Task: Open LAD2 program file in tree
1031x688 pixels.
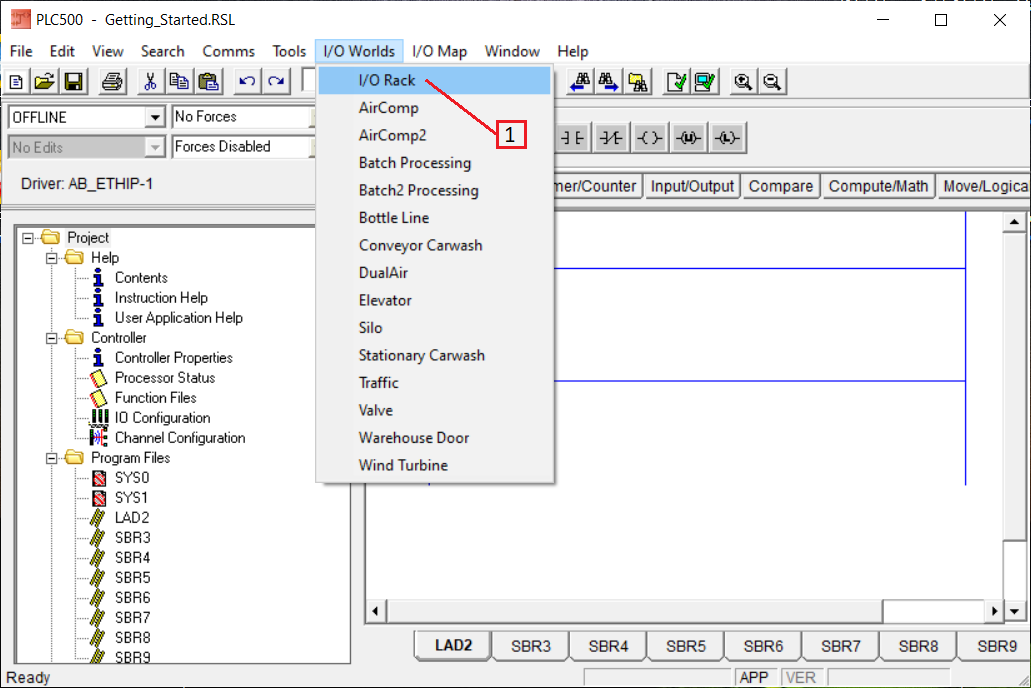Action: [132, 518]
